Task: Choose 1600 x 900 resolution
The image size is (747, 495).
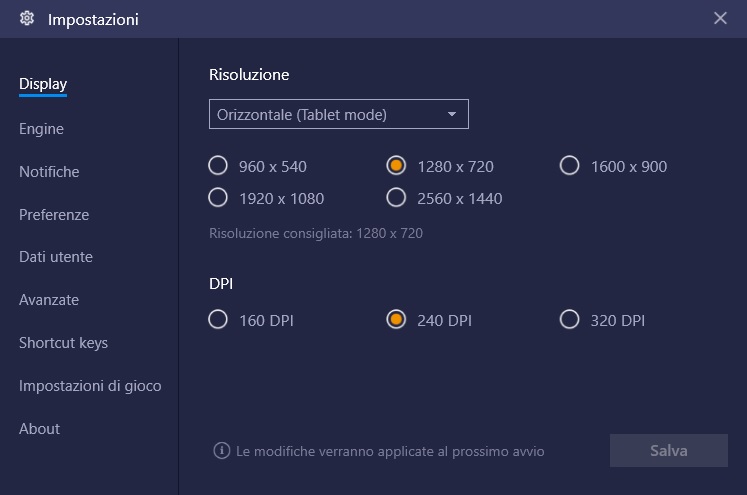Action: click(570, 166)
